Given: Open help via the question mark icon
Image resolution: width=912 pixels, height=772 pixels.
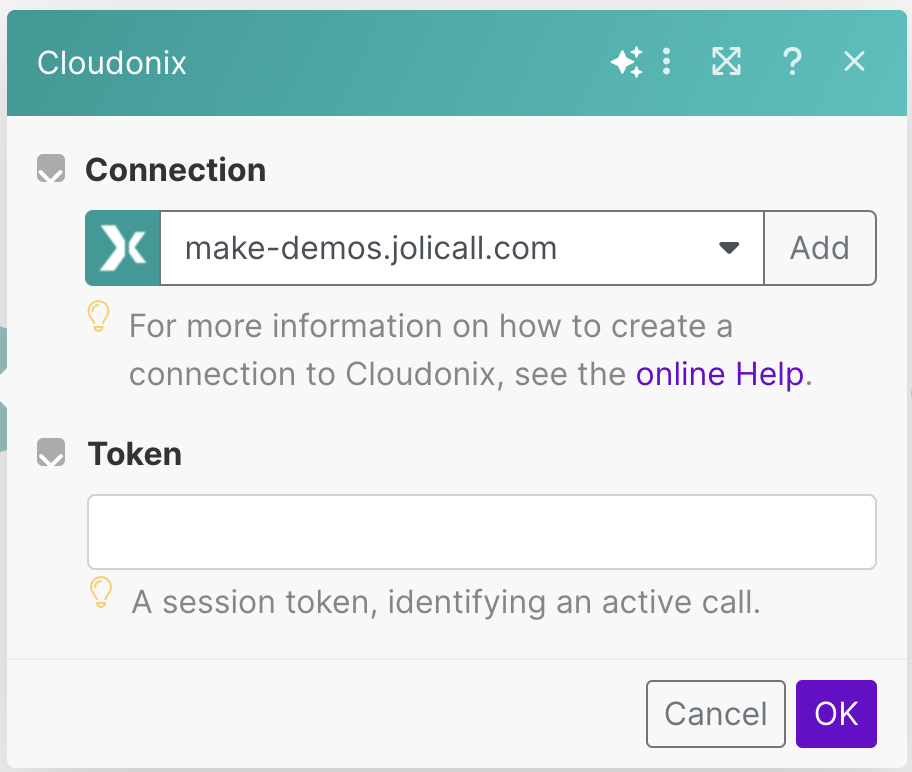Looking at the screenshot, I should (791, 63).
